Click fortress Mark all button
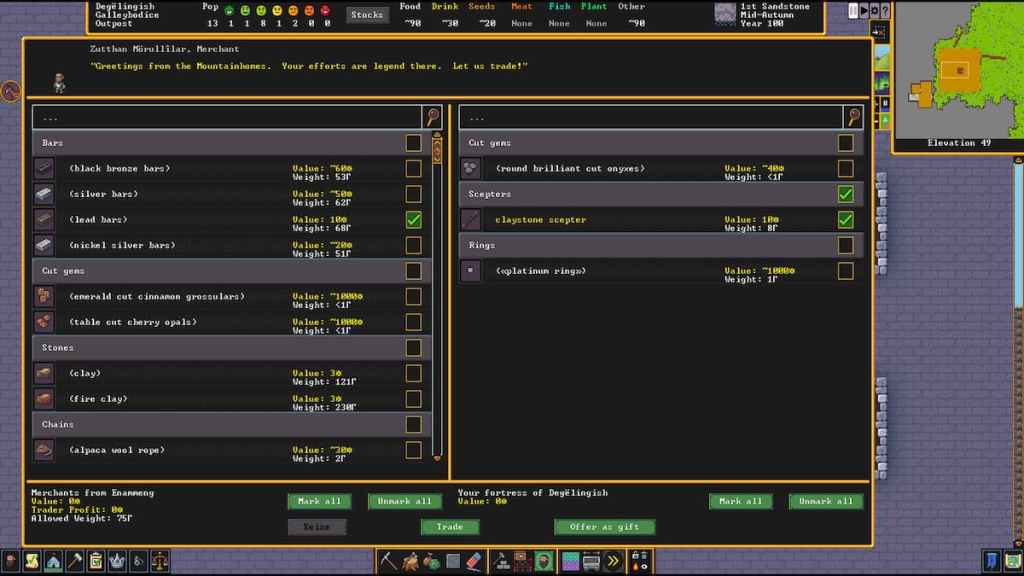Screen dimensions: 1024x576 (x=741, y=501)
